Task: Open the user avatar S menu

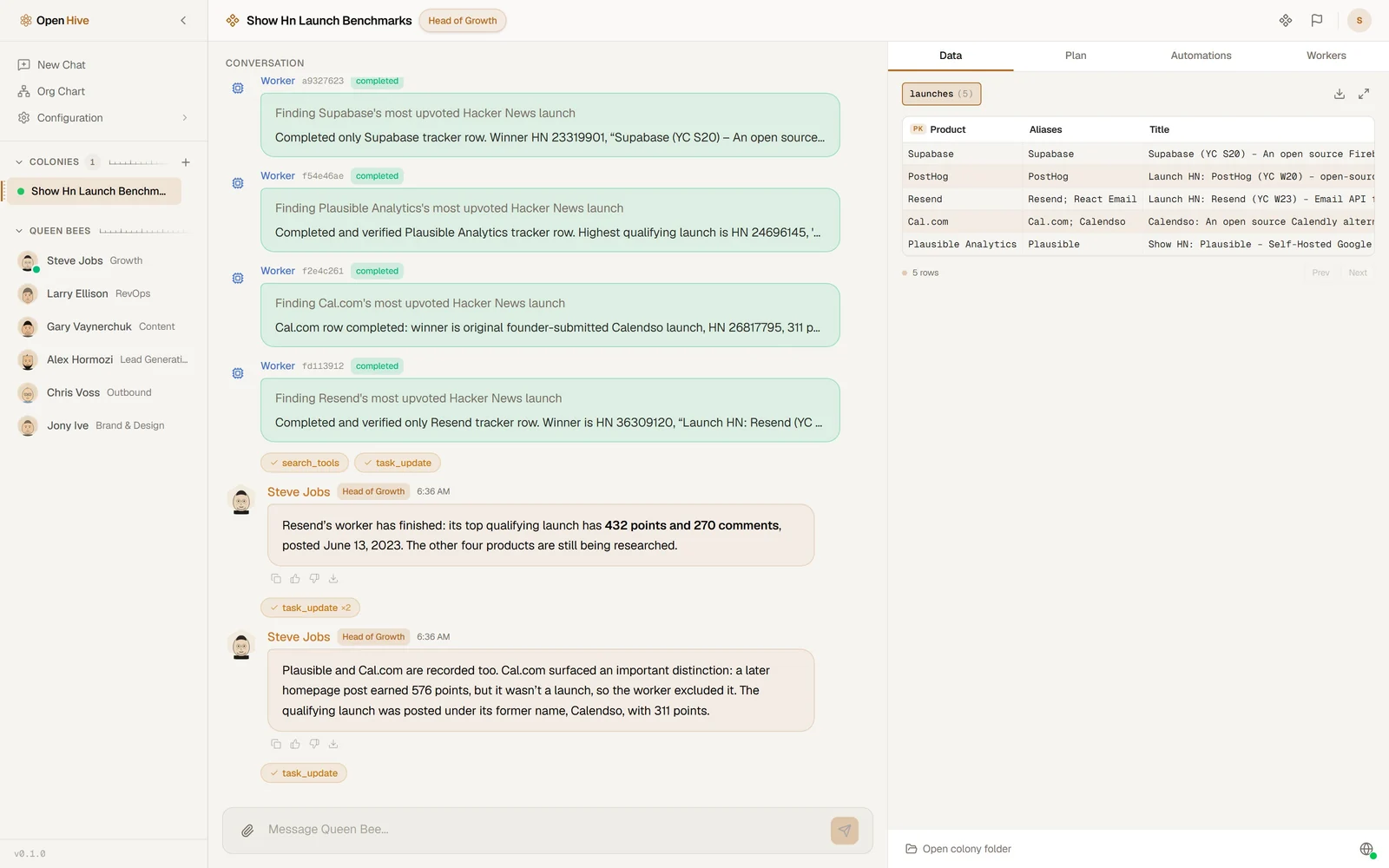Action: [1359, 21]
